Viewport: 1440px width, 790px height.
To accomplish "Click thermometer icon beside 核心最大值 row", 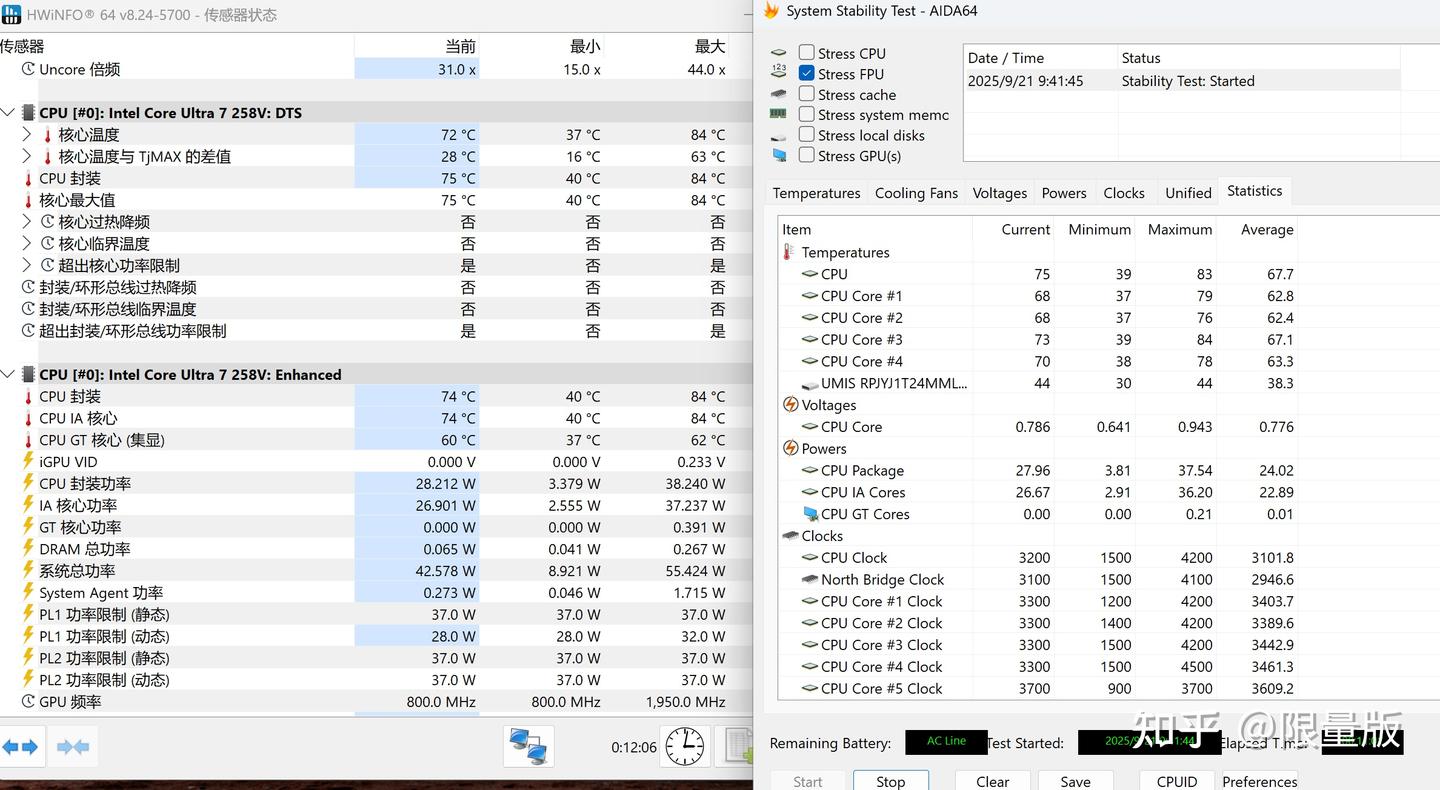I will [28, 200].
